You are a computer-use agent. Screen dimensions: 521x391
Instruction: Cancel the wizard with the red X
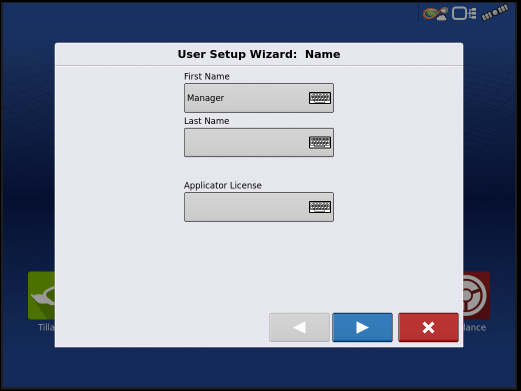pos(428,327)
